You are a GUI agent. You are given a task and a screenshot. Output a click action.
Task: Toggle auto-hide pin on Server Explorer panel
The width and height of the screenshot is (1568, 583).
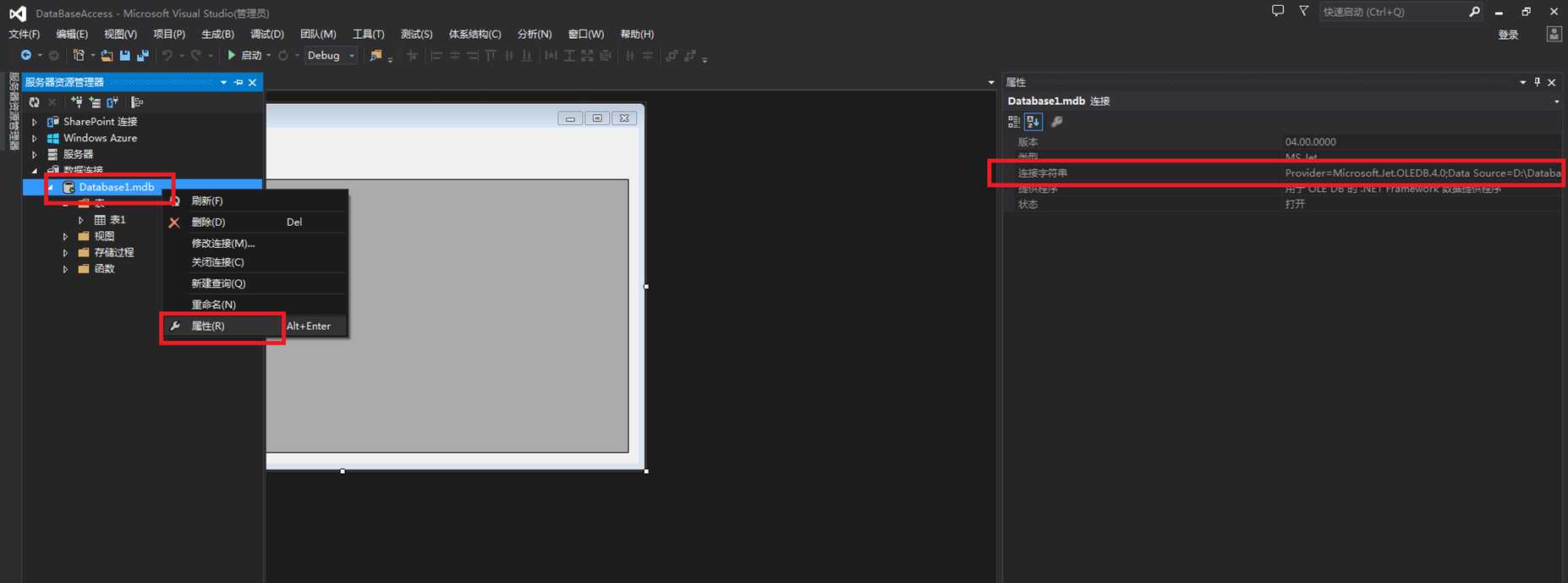[238, 82]
